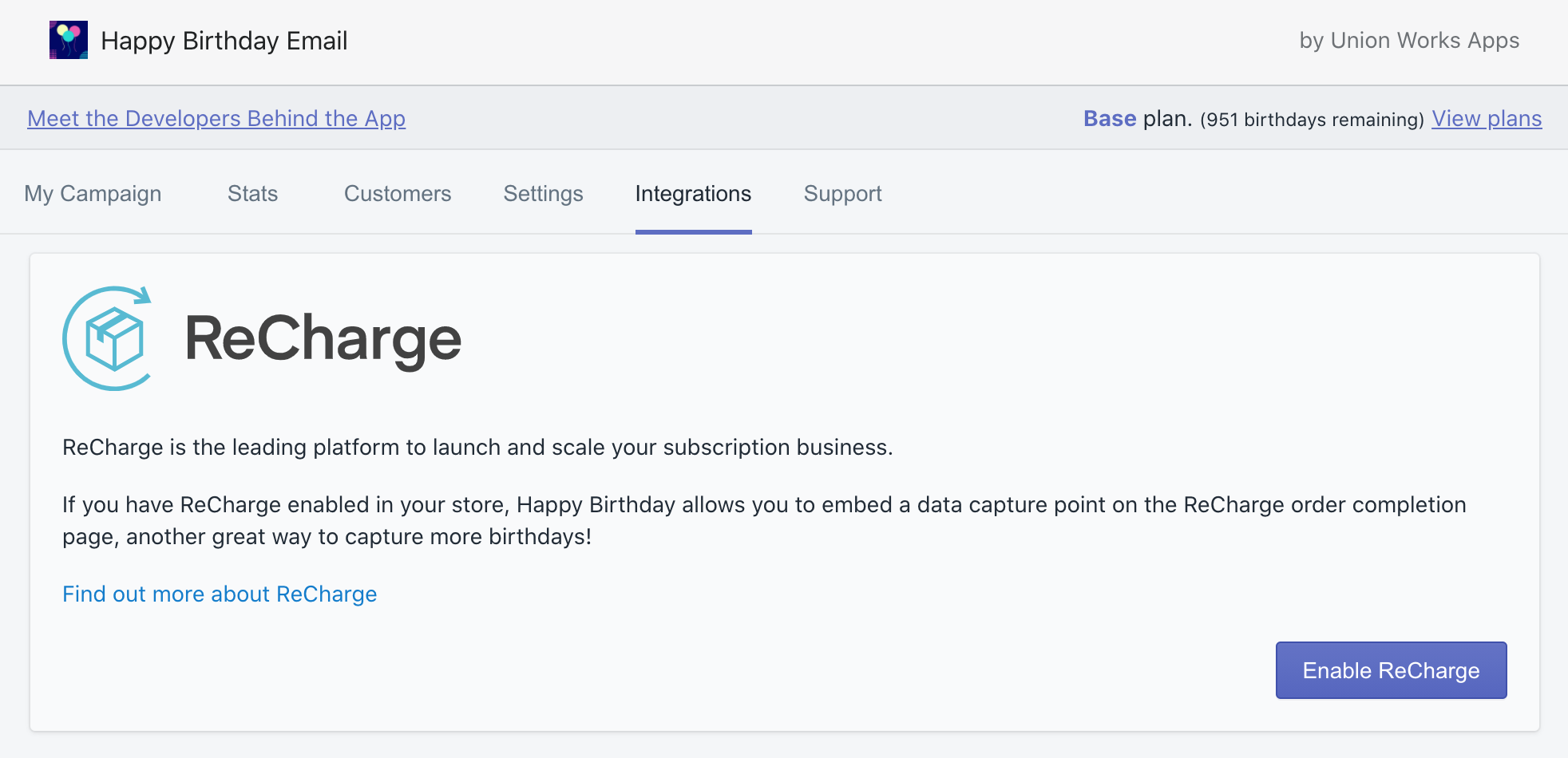Click the by Union Works Apps label
The height and width of the screenshot is (758, 1568).
click(x=1409, y=41)
